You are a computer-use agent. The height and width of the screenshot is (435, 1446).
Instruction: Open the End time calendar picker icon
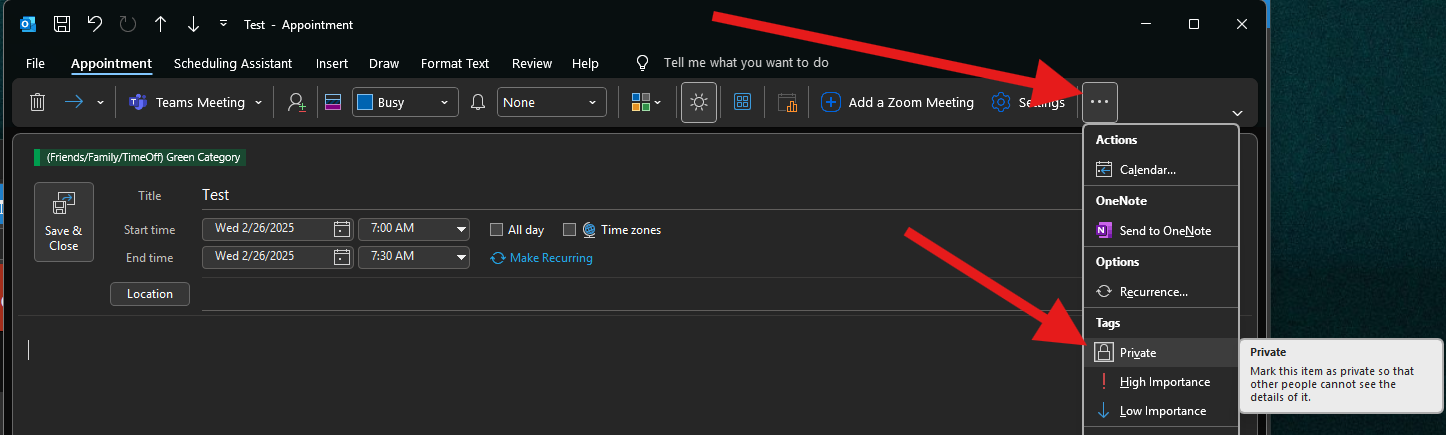pos(342,257)
